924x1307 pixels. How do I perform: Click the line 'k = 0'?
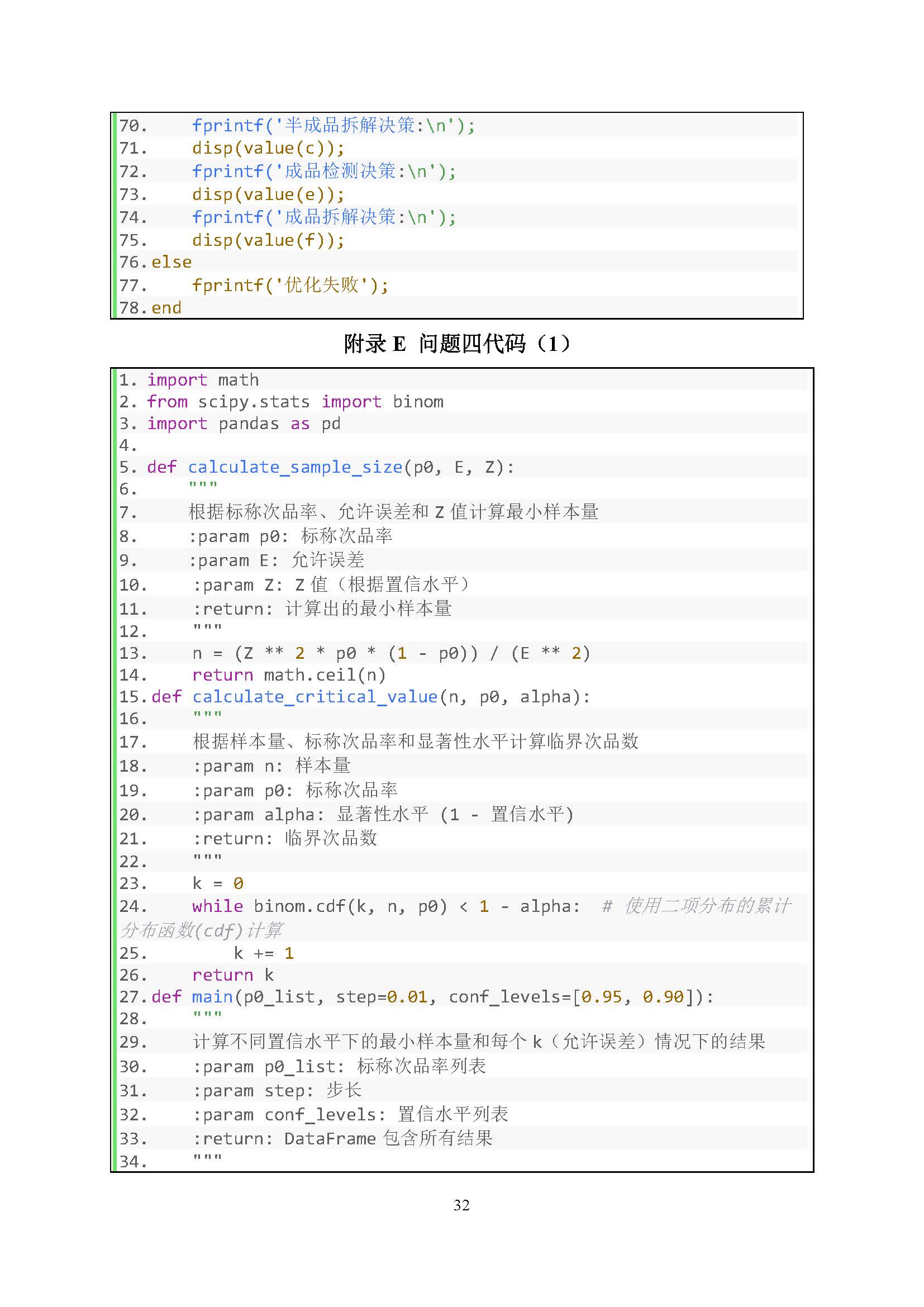218,883
